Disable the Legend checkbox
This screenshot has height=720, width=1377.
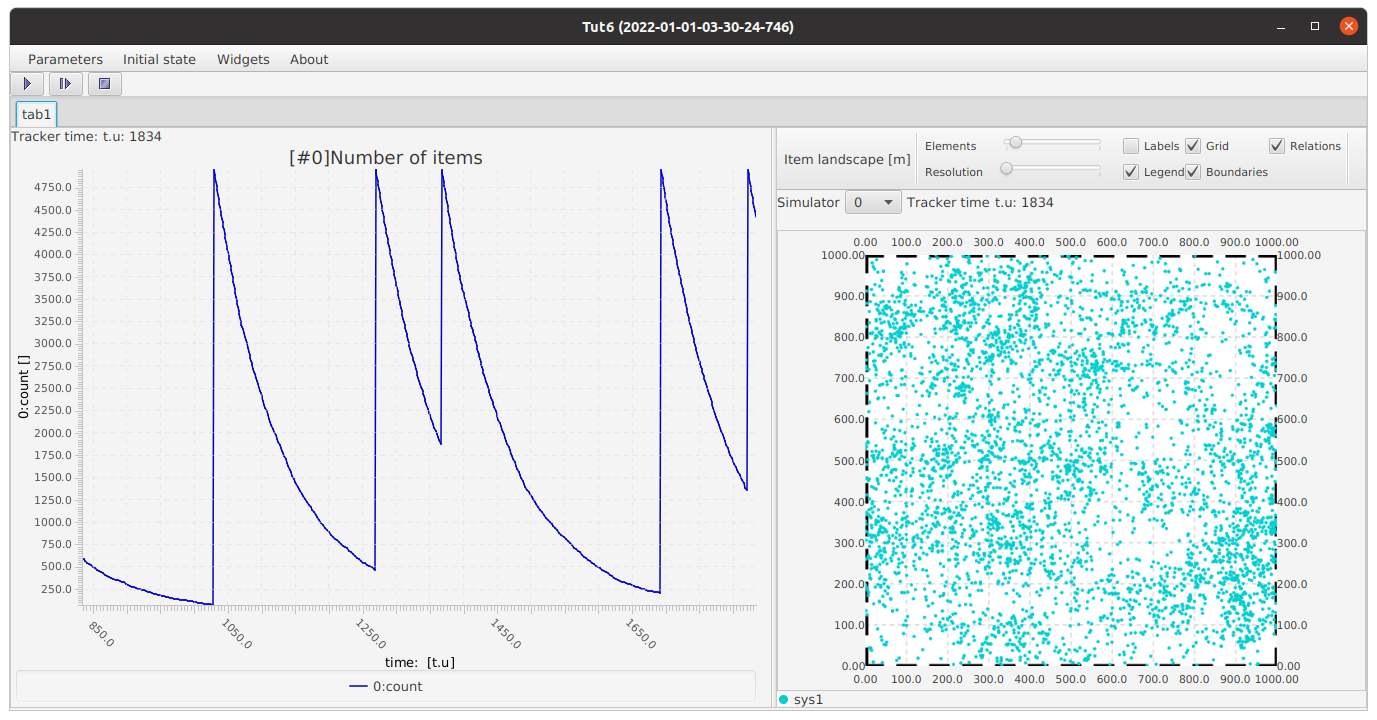coord(1131,172)
